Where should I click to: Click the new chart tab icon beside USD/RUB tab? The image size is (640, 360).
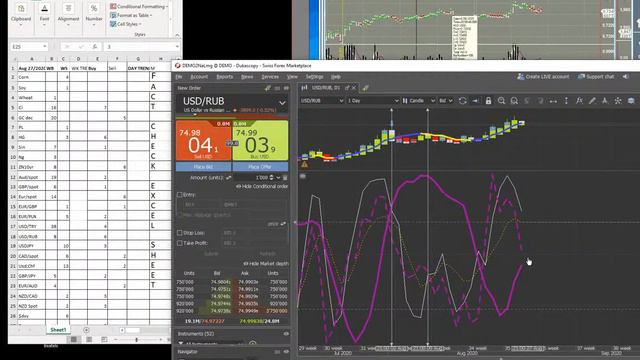[x=366, y=87]
